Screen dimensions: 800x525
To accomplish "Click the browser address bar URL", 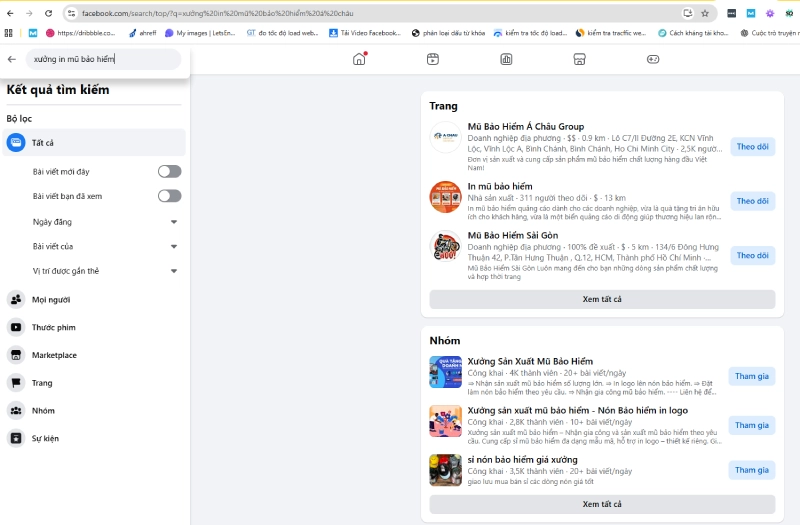I will 217,13.
